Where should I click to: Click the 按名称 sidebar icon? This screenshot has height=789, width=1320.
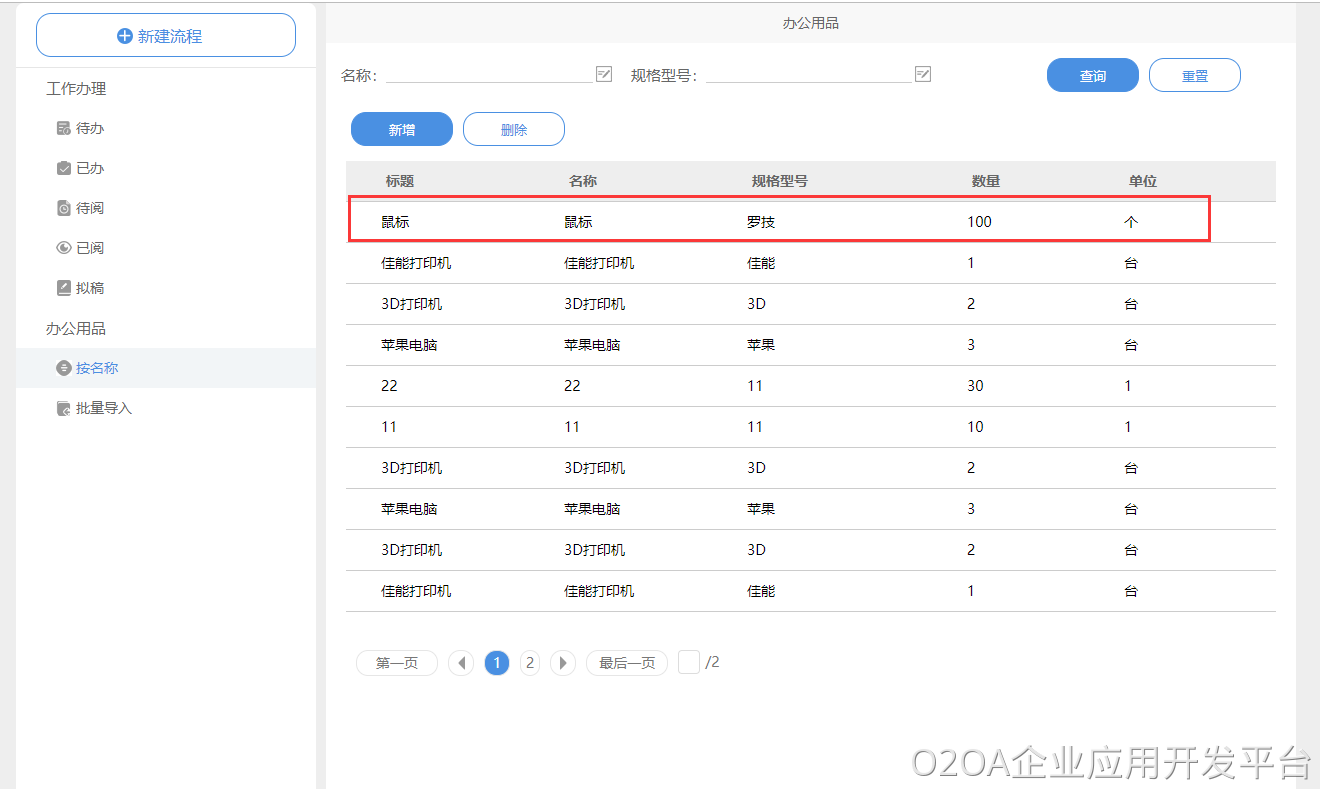pyautogui.click(x=64, y=368)
